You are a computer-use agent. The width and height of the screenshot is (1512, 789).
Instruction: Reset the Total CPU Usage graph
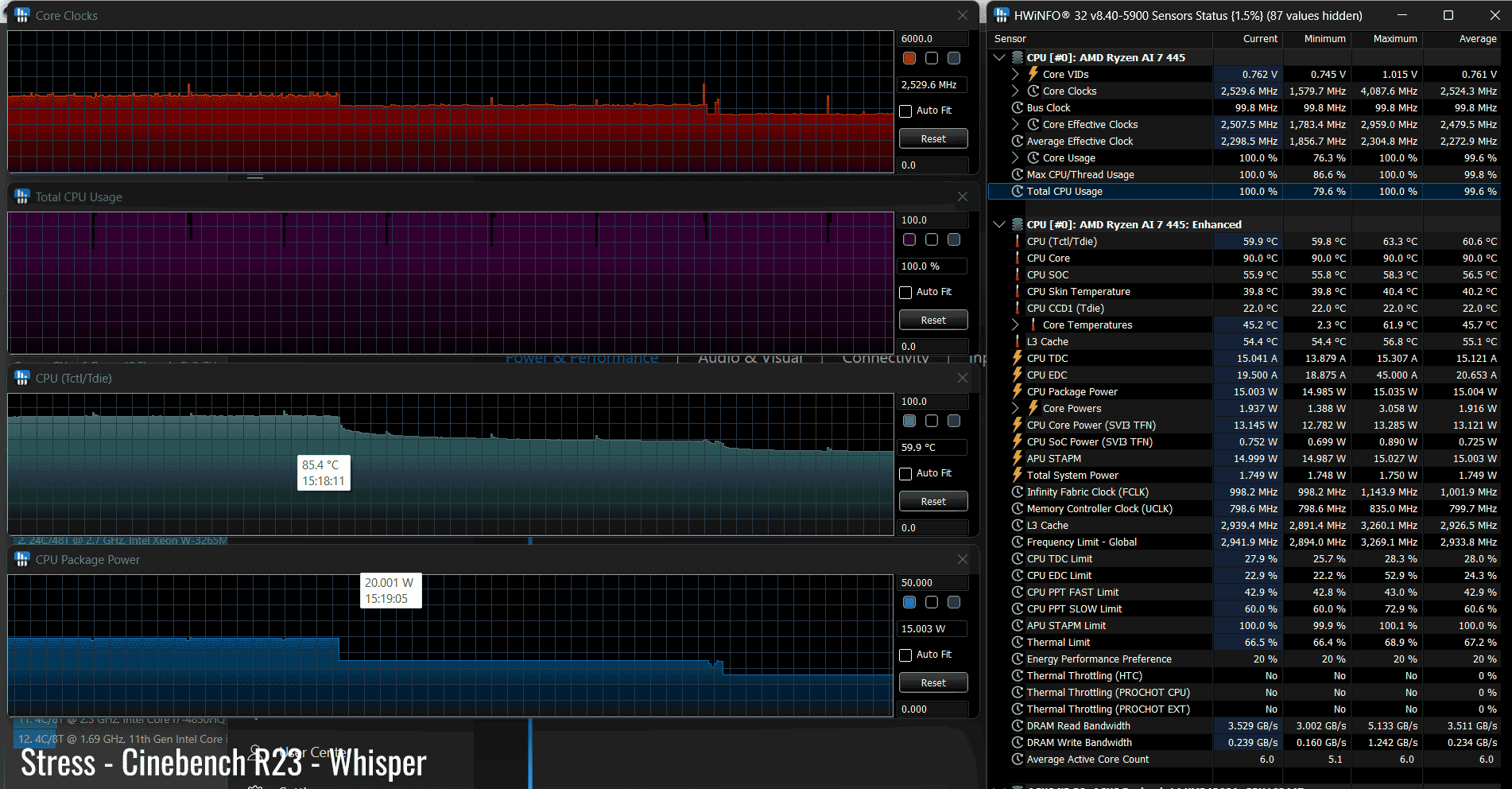(x=933, y=320)
